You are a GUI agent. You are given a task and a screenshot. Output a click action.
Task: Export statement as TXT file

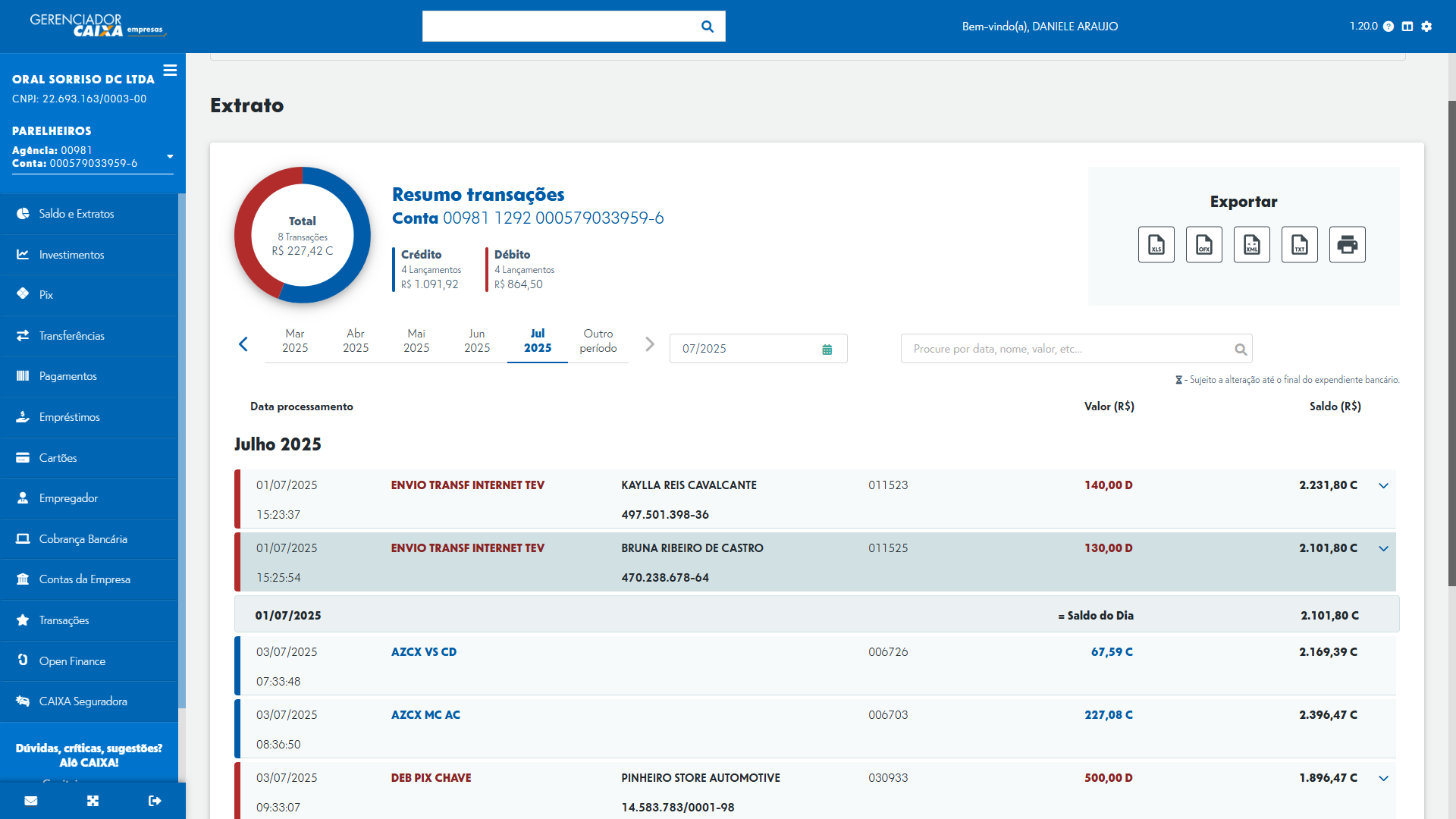(1299, 244)
